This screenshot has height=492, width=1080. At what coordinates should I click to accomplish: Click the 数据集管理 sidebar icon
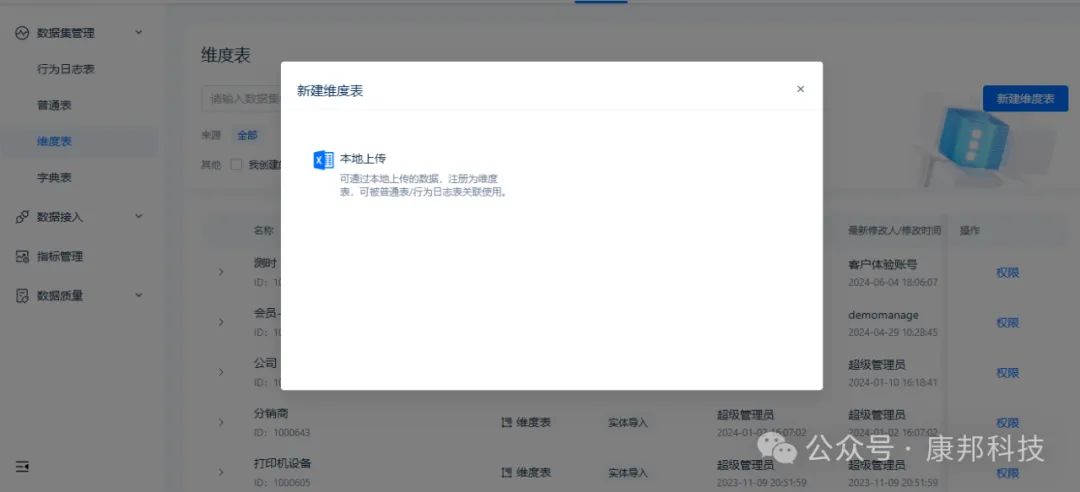22,33
